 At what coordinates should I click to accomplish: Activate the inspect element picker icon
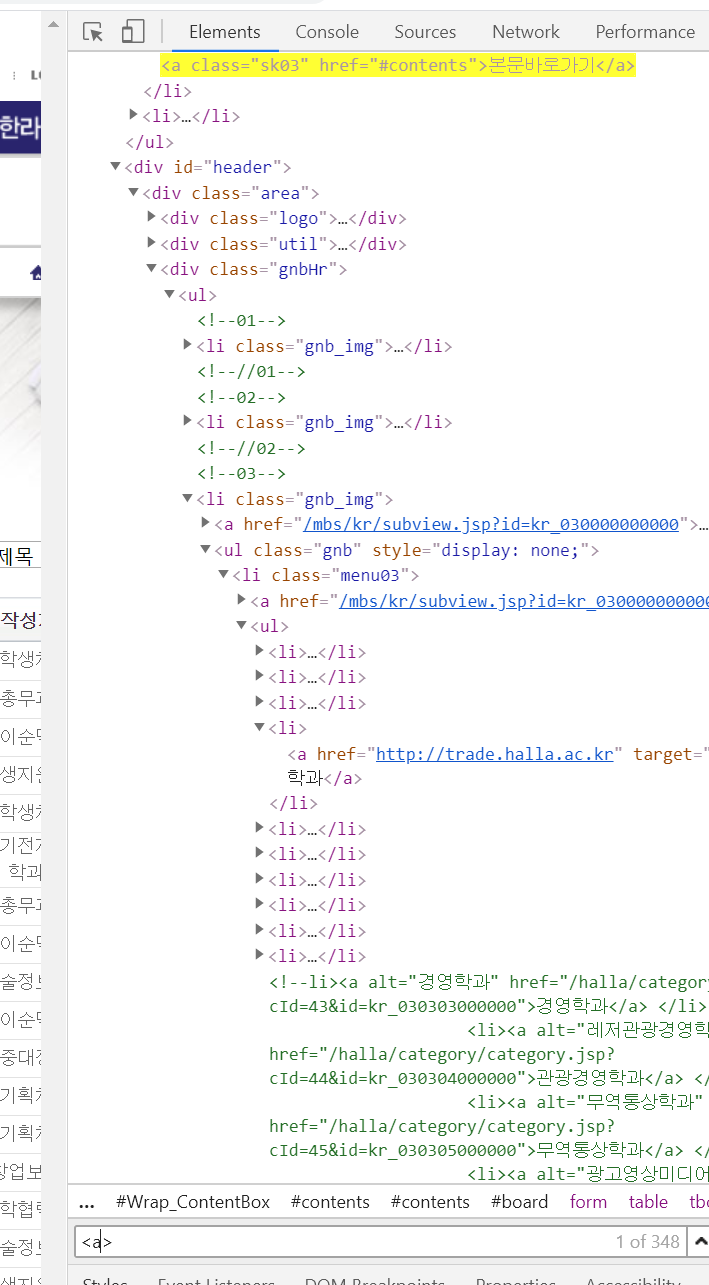coord(93,32)
